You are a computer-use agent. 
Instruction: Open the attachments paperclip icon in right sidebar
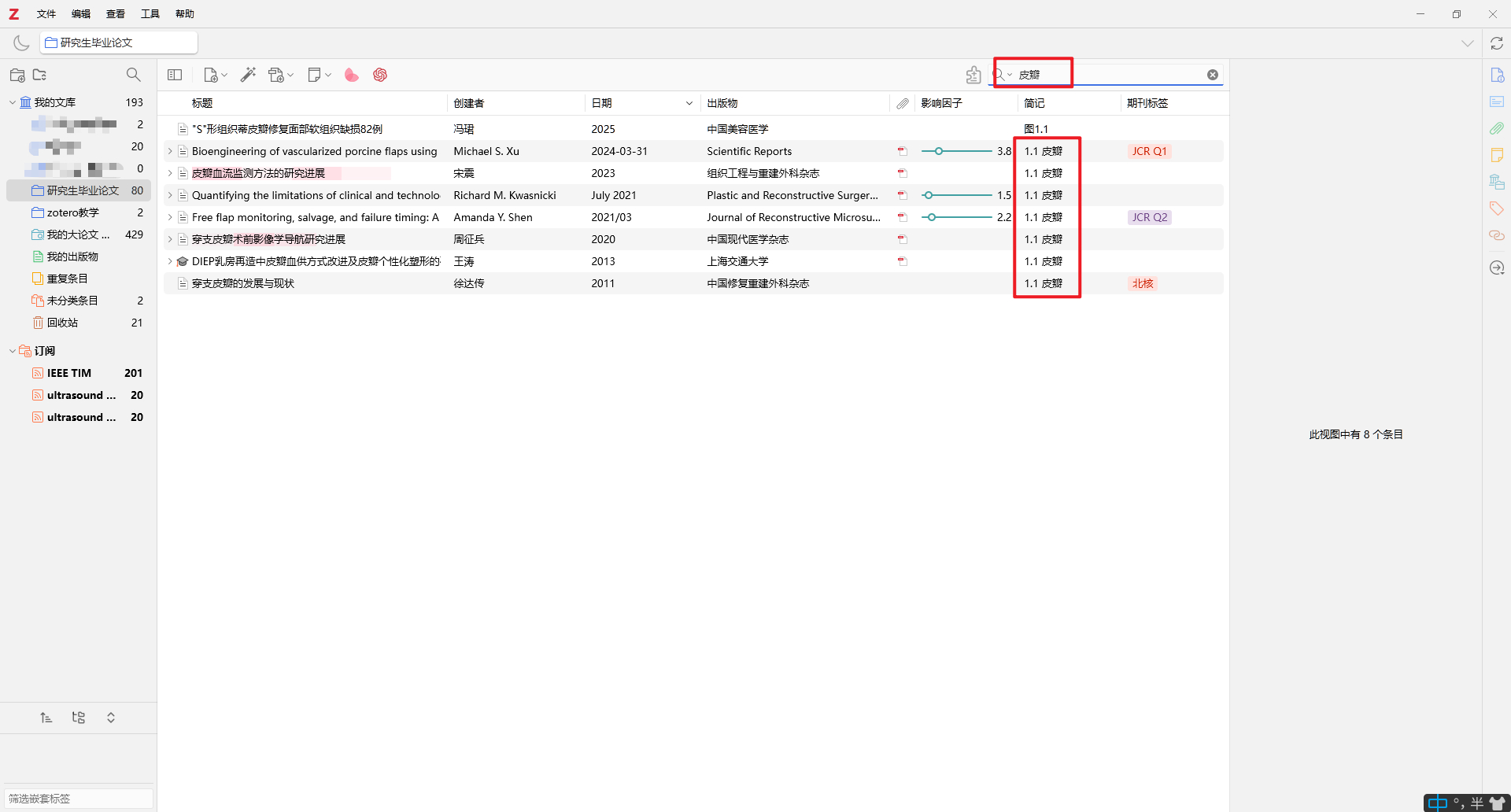(x=1496, y=128)
